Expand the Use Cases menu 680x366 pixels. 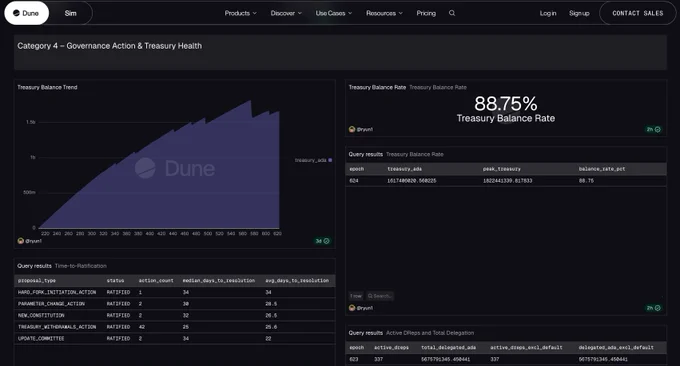[x=334, y=13]
